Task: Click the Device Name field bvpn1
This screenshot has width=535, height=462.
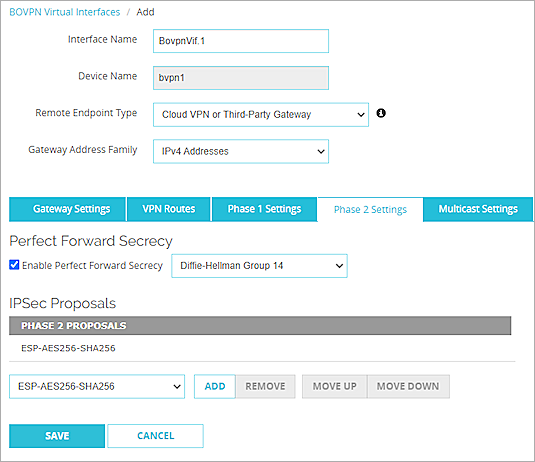Action: (241, 78)
